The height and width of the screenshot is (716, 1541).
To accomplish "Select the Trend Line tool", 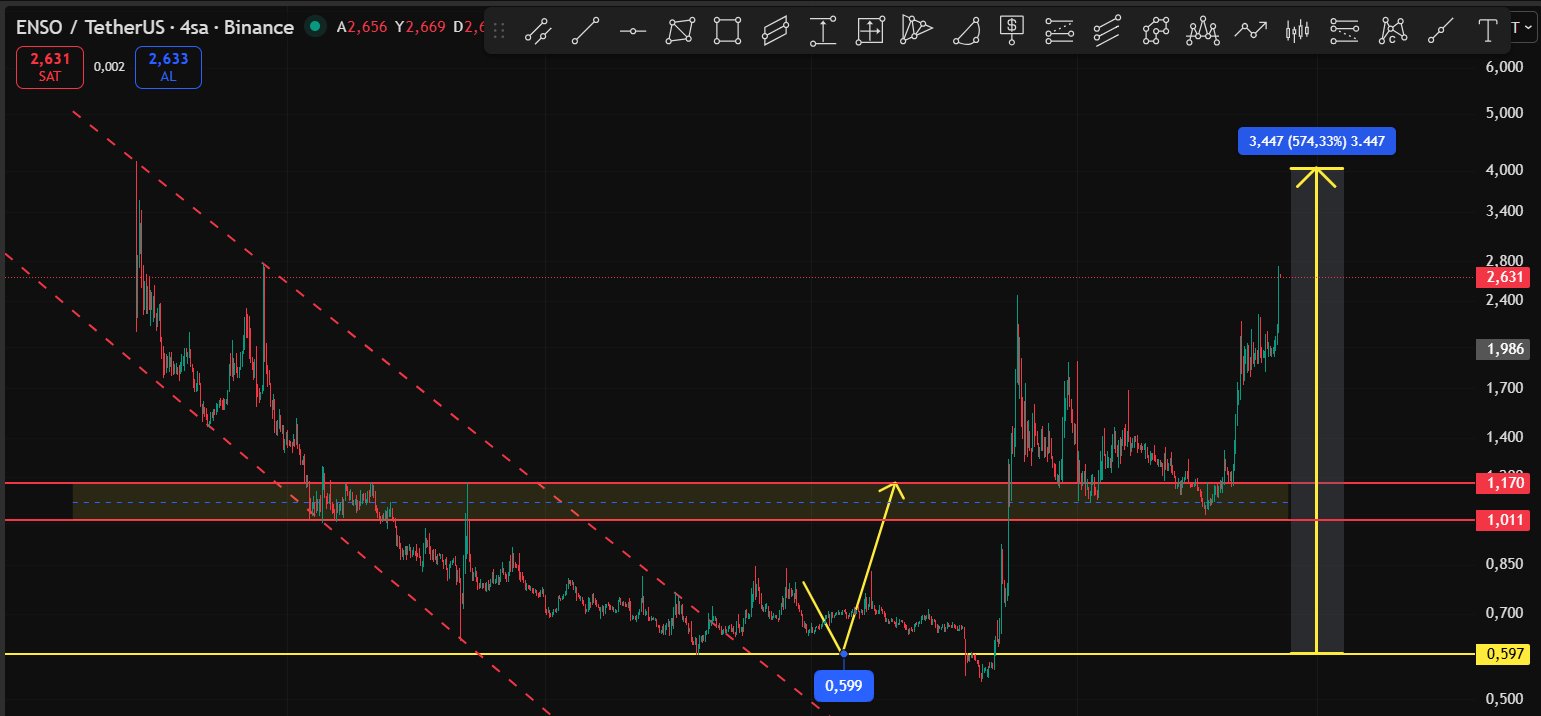I will pos(586,31).
